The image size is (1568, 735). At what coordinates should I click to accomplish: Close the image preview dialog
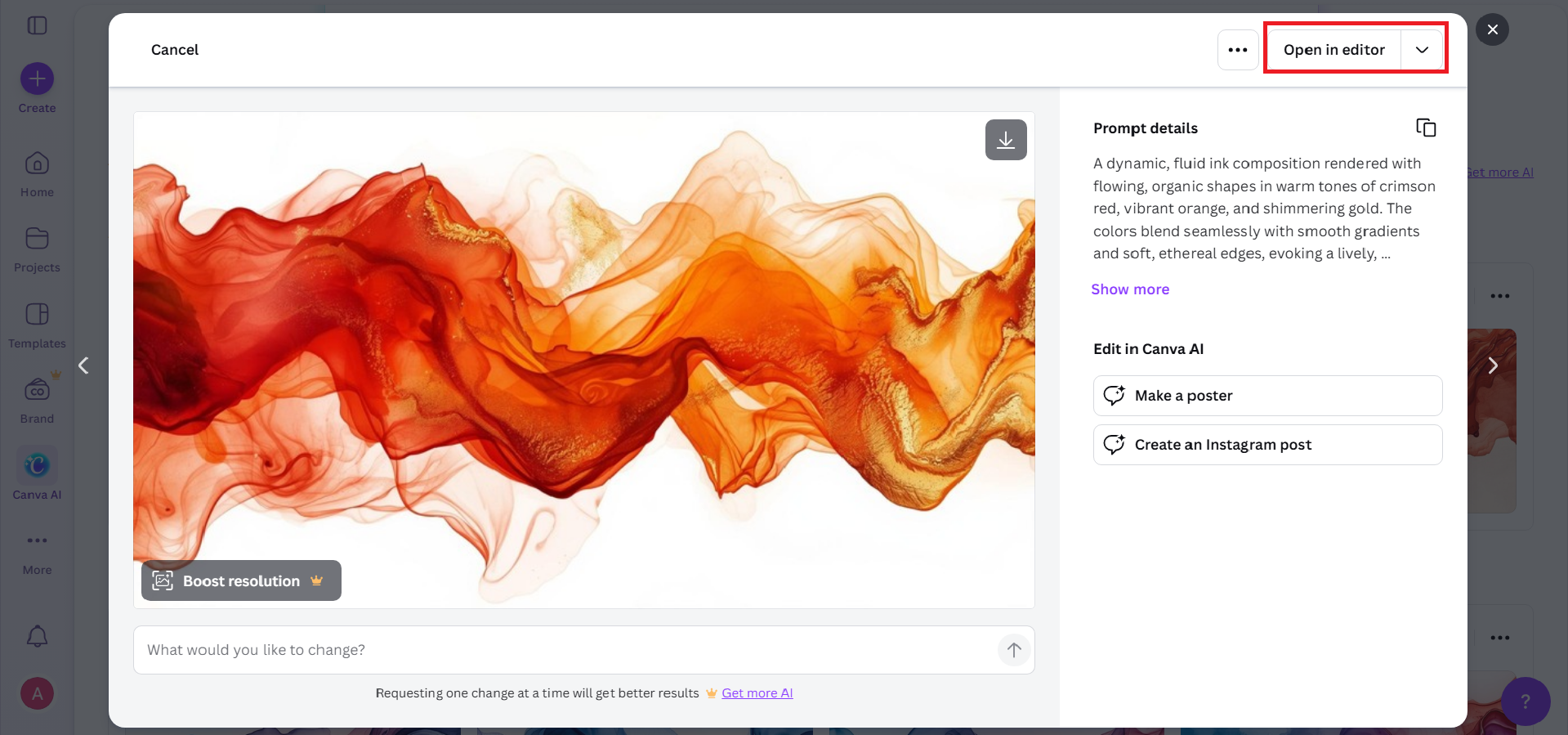coord(1492,29)
